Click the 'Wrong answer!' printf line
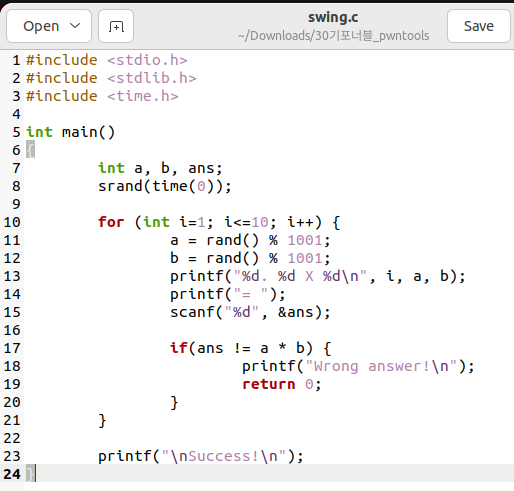This screenshot has width=514, height=491. [x=358, y=366]
